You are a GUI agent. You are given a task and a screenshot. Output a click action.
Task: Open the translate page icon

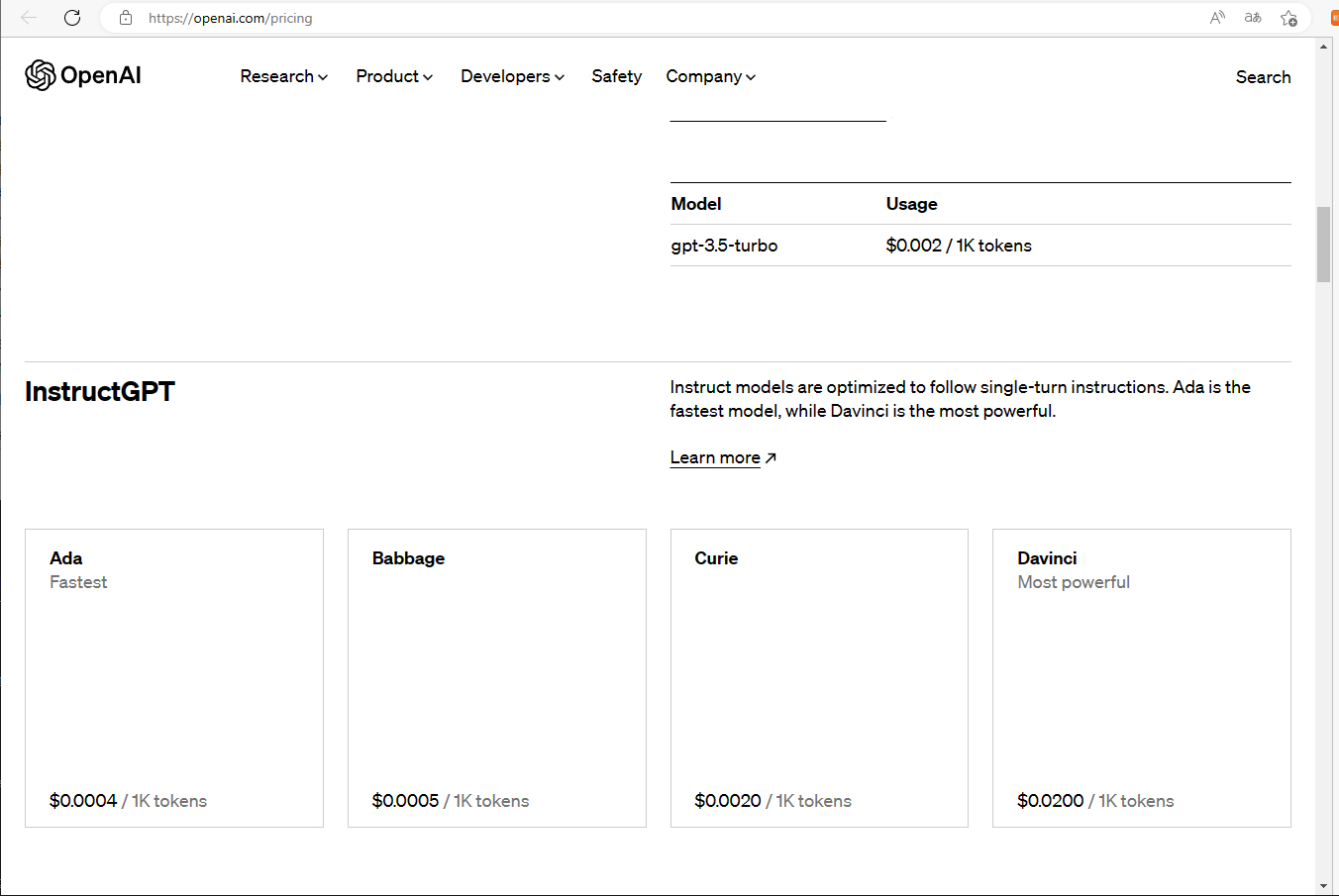[x=1253, y=18]
